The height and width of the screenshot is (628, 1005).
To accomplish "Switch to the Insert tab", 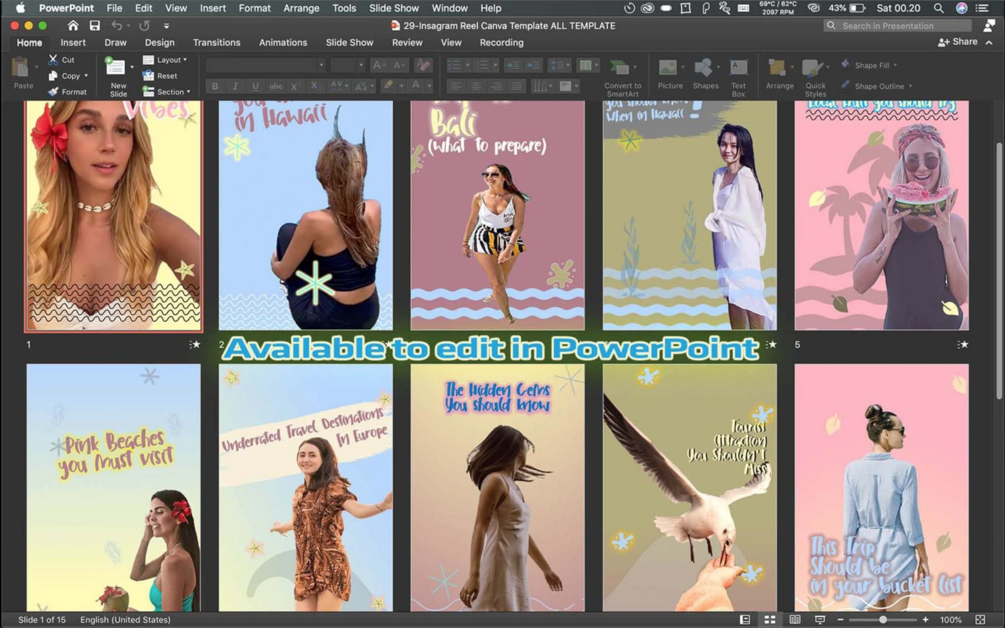I will (73, 42).
